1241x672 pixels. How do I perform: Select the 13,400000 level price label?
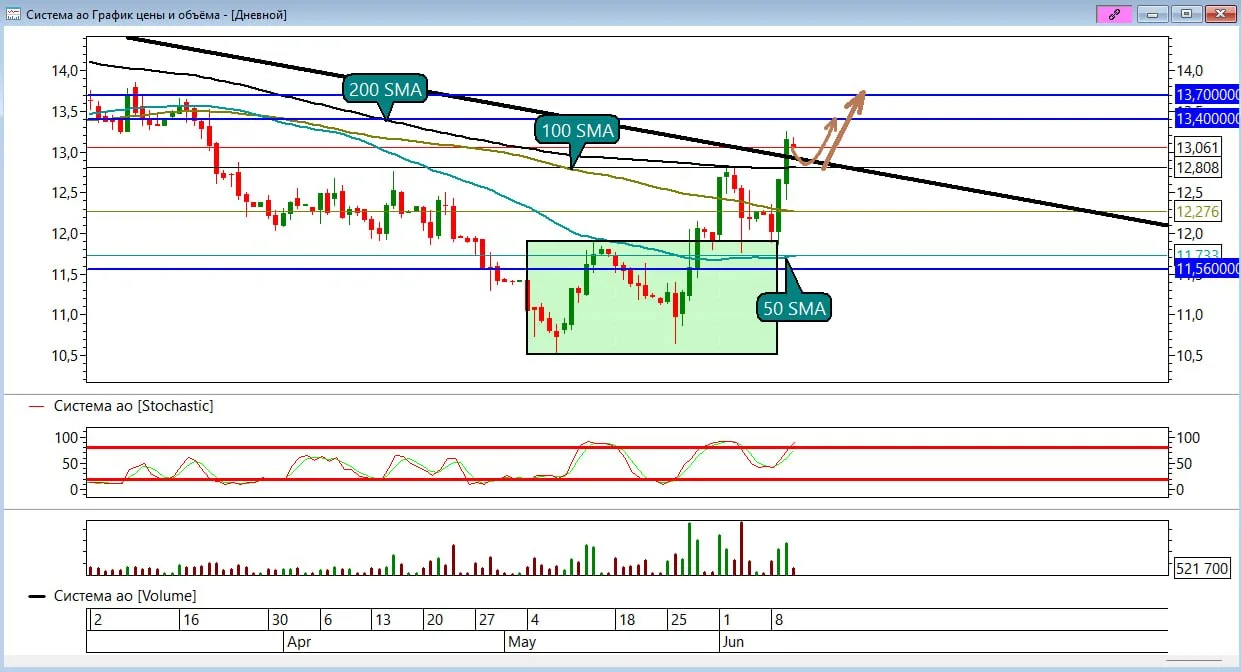coord(1207,119)
